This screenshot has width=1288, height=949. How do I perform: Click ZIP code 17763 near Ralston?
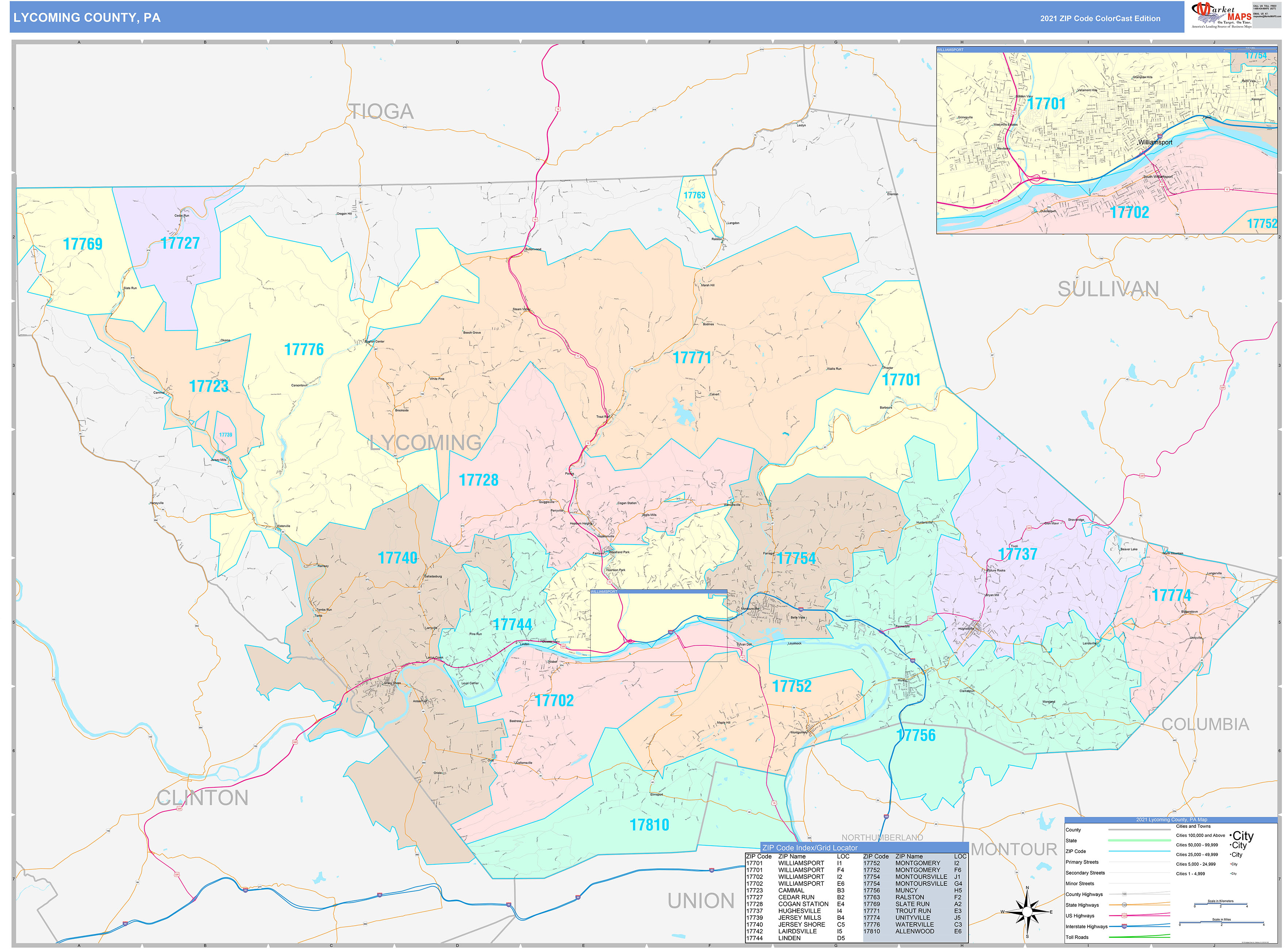[694, 195]
